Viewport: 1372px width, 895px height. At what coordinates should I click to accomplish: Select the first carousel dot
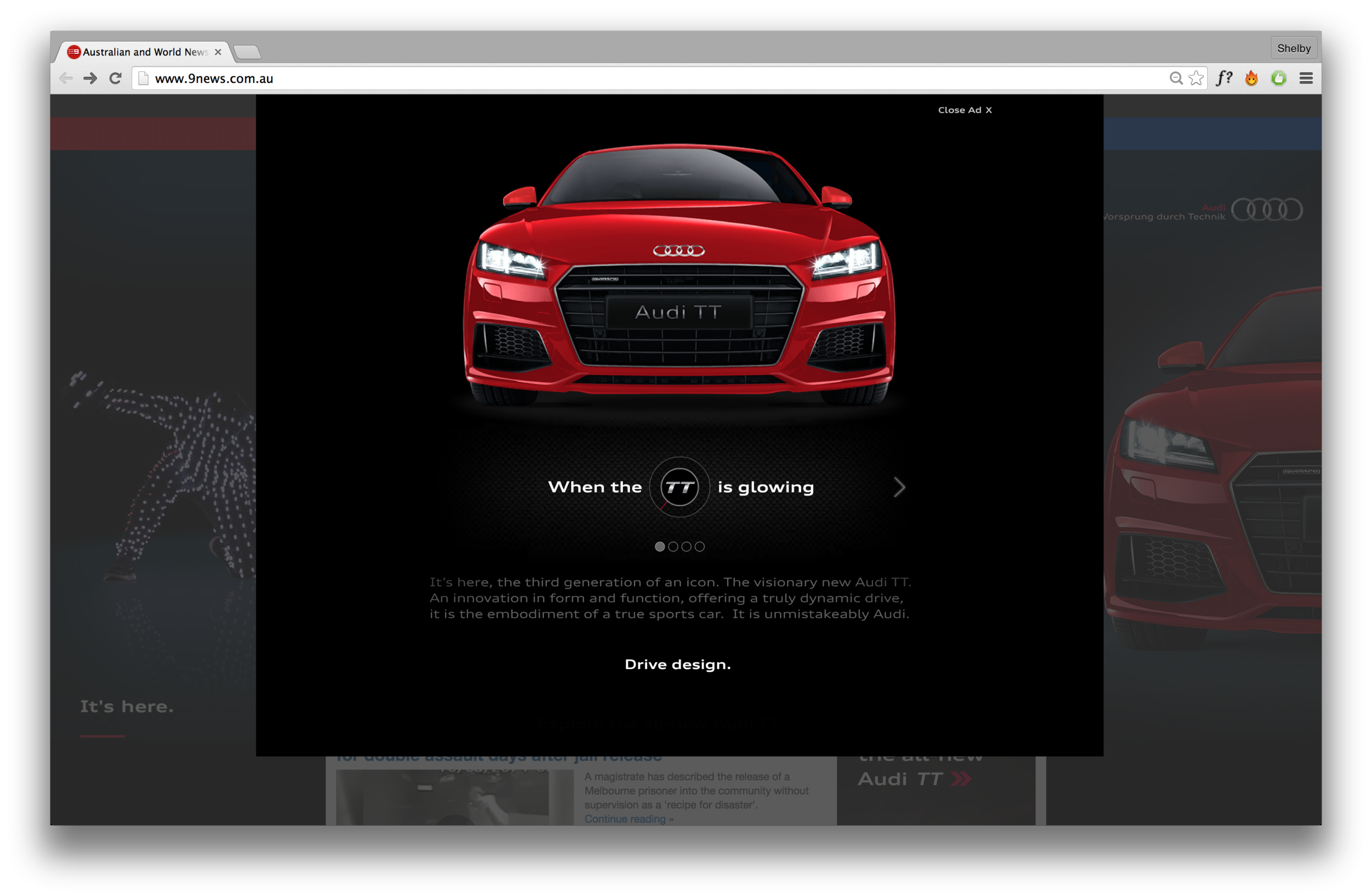pyautogui.click(x=660, y=547)
